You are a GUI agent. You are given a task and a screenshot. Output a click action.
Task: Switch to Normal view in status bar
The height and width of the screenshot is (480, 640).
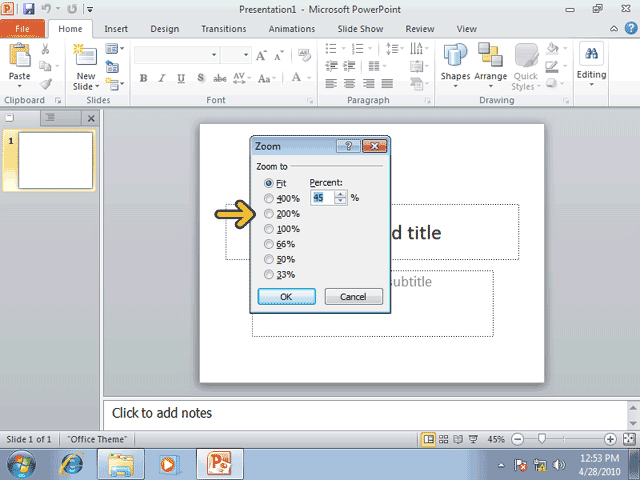click(x=428, y=439)
